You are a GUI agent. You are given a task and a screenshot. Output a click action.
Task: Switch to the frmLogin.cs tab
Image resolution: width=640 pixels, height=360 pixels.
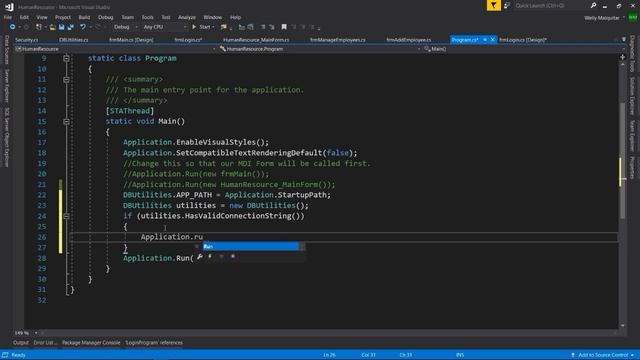(188, 40)
